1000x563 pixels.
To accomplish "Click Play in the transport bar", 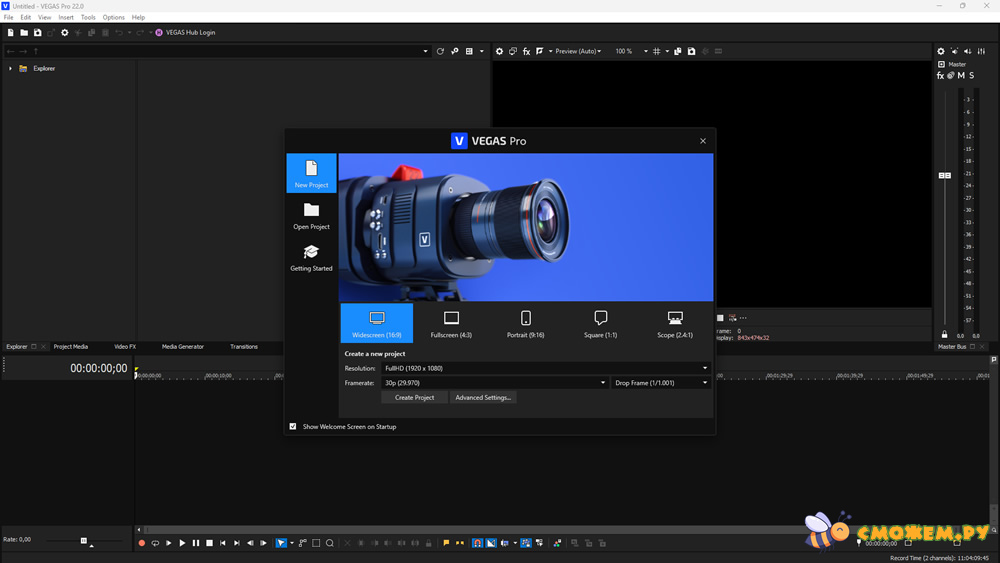I will coord(182,543).
